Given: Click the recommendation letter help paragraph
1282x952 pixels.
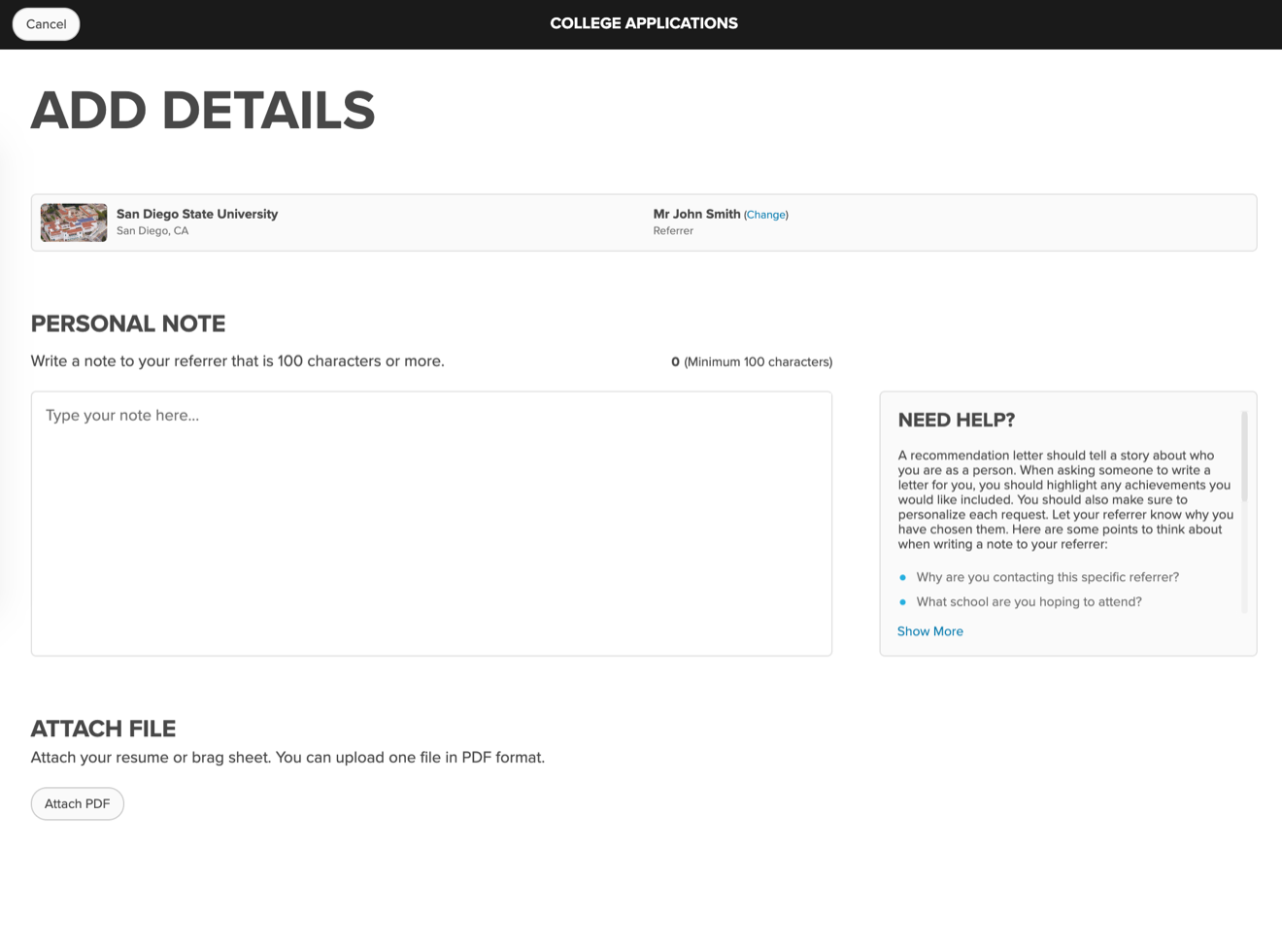Looking at the screenshot, I should pyautogui.click(x=1065, y=499).
